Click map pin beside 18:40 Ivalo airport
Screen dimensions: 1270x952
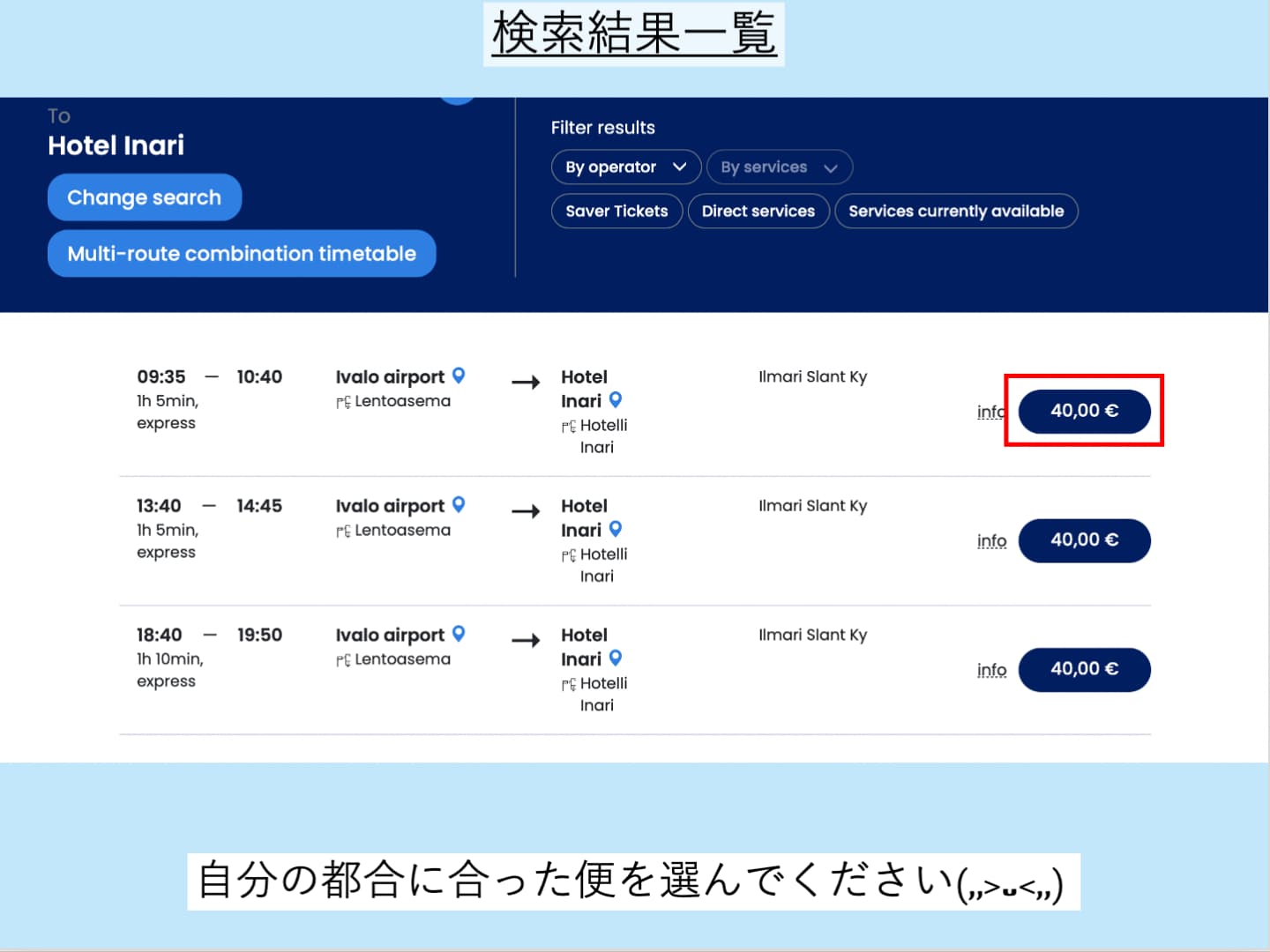pos(459,634)
